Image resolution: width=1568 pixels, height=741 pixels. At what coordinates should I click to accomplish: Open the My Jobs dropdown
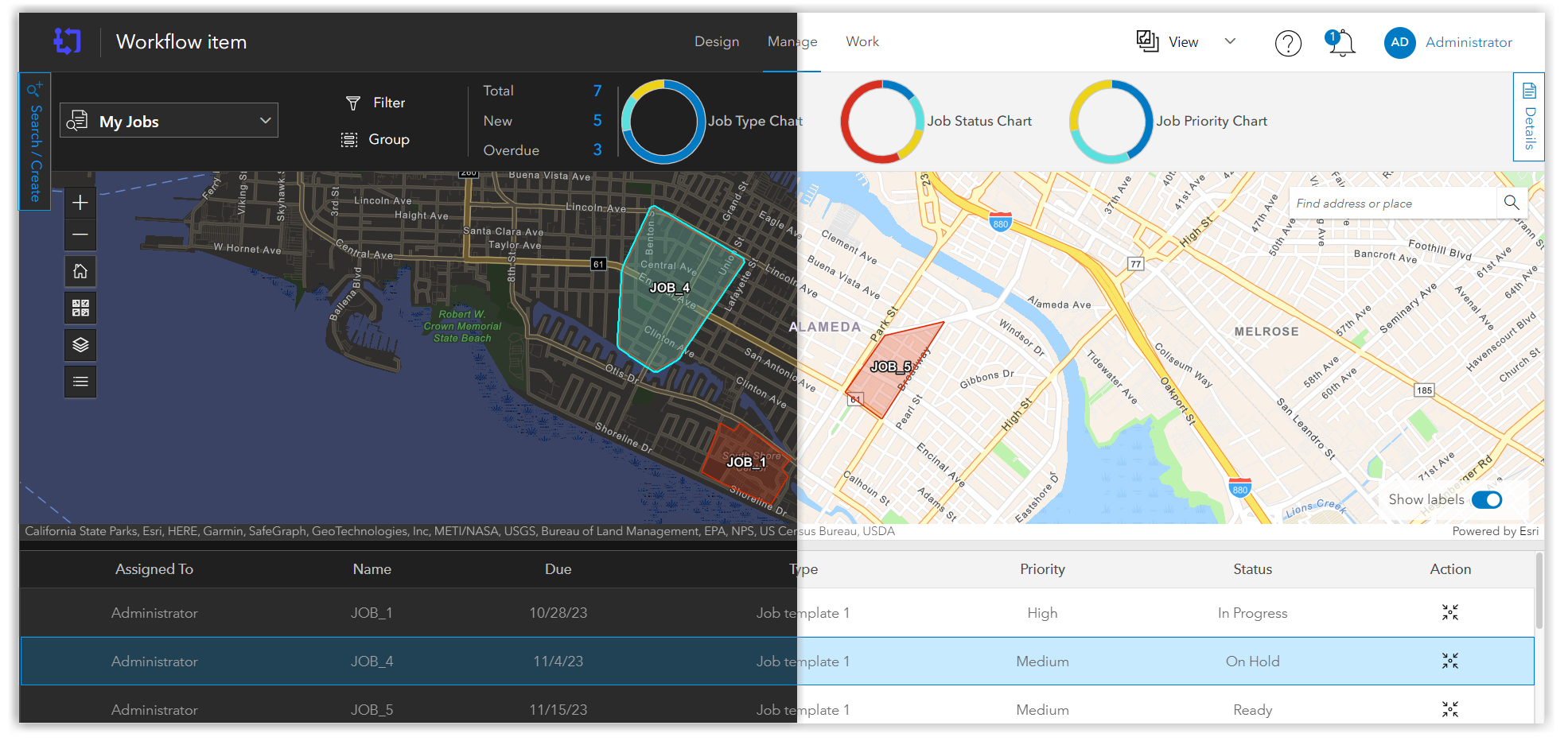point(265,120)
